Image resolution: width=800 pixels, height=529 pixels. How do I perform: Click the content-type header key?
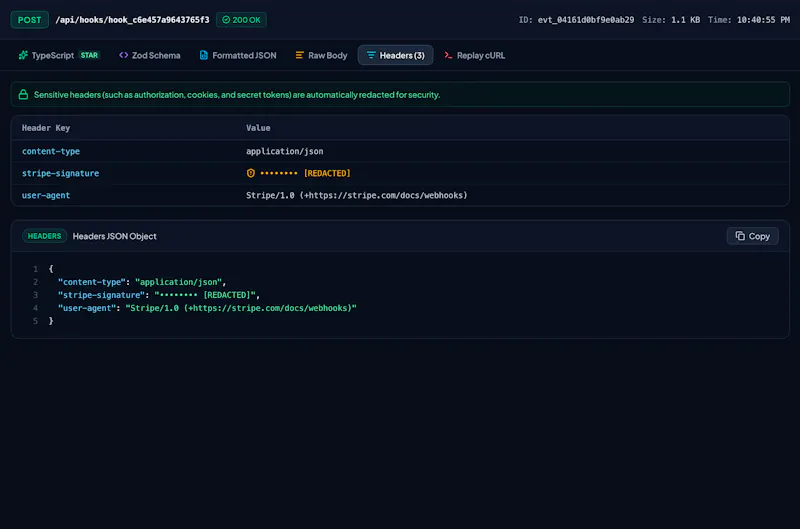click(51, 151)
